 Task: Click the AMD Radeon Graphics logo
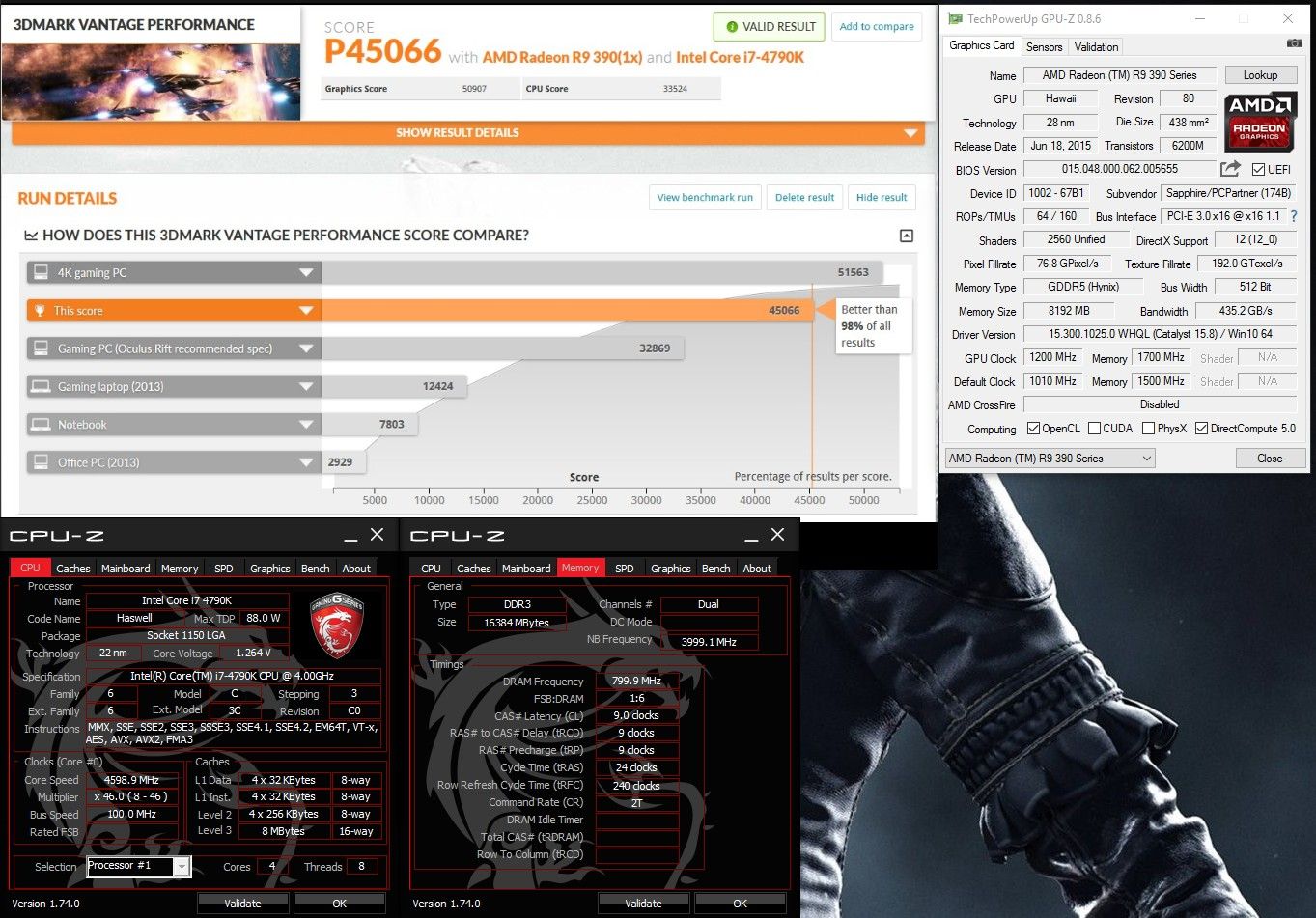pos(1259,123)
